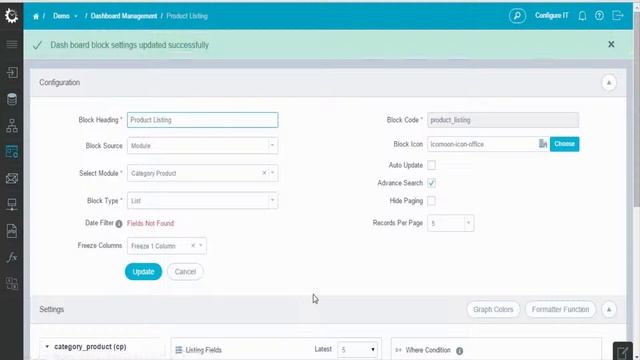Open the fx function sidebar icon
The width and height of the screenshot is (640, 360).
coord(12,257)
